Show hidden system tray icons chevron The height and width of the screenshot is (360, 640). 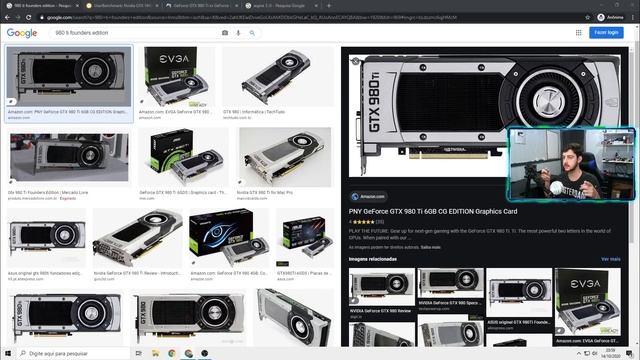point(579,353)
